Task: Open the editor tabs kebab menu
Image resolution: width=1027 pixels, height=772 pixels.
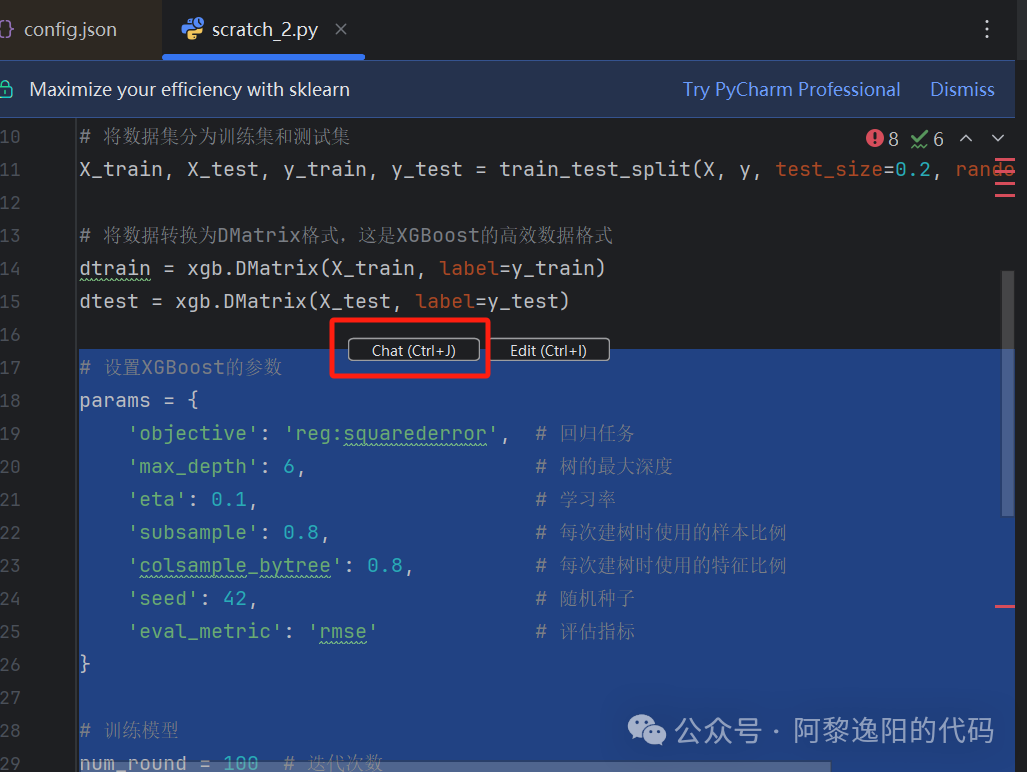Action: pyautogui.click(x=986, y=29)
